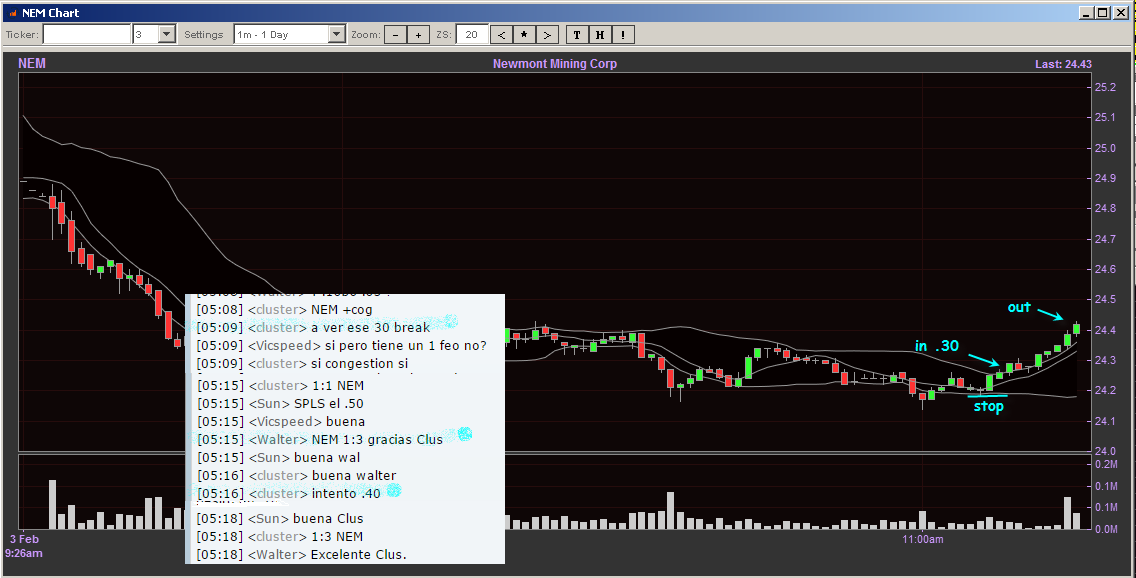1136x578 pixels.
Task: Click the scroll-left '<' chart button
Action: coord(501,35)
